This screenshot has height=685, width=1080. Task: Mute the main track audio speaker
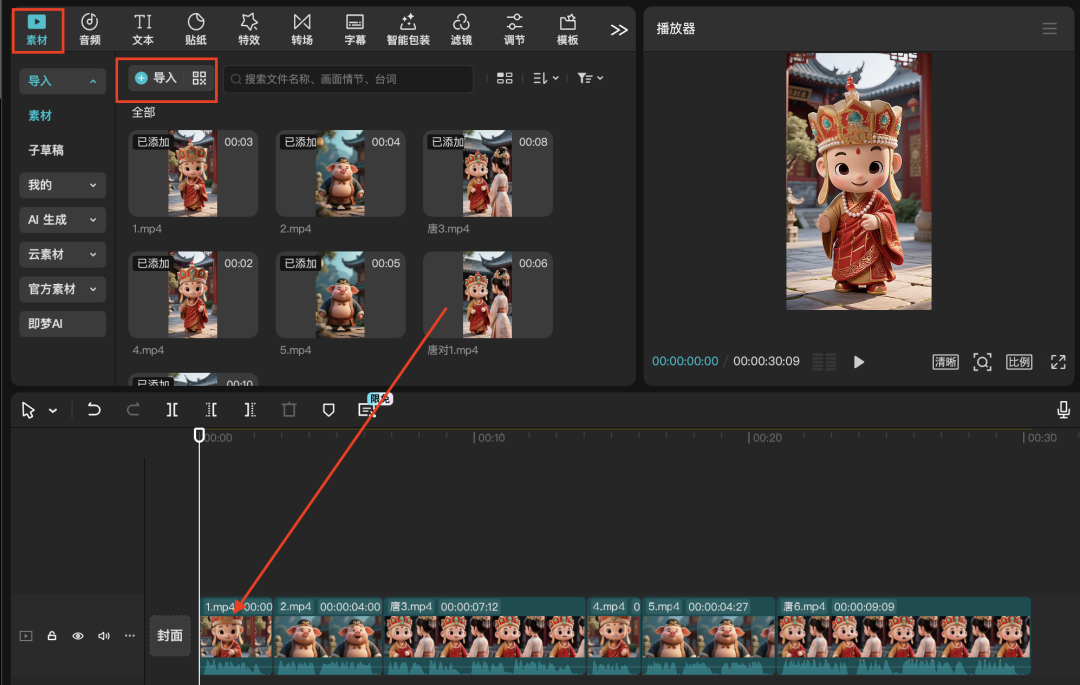(x=104, y=636)
